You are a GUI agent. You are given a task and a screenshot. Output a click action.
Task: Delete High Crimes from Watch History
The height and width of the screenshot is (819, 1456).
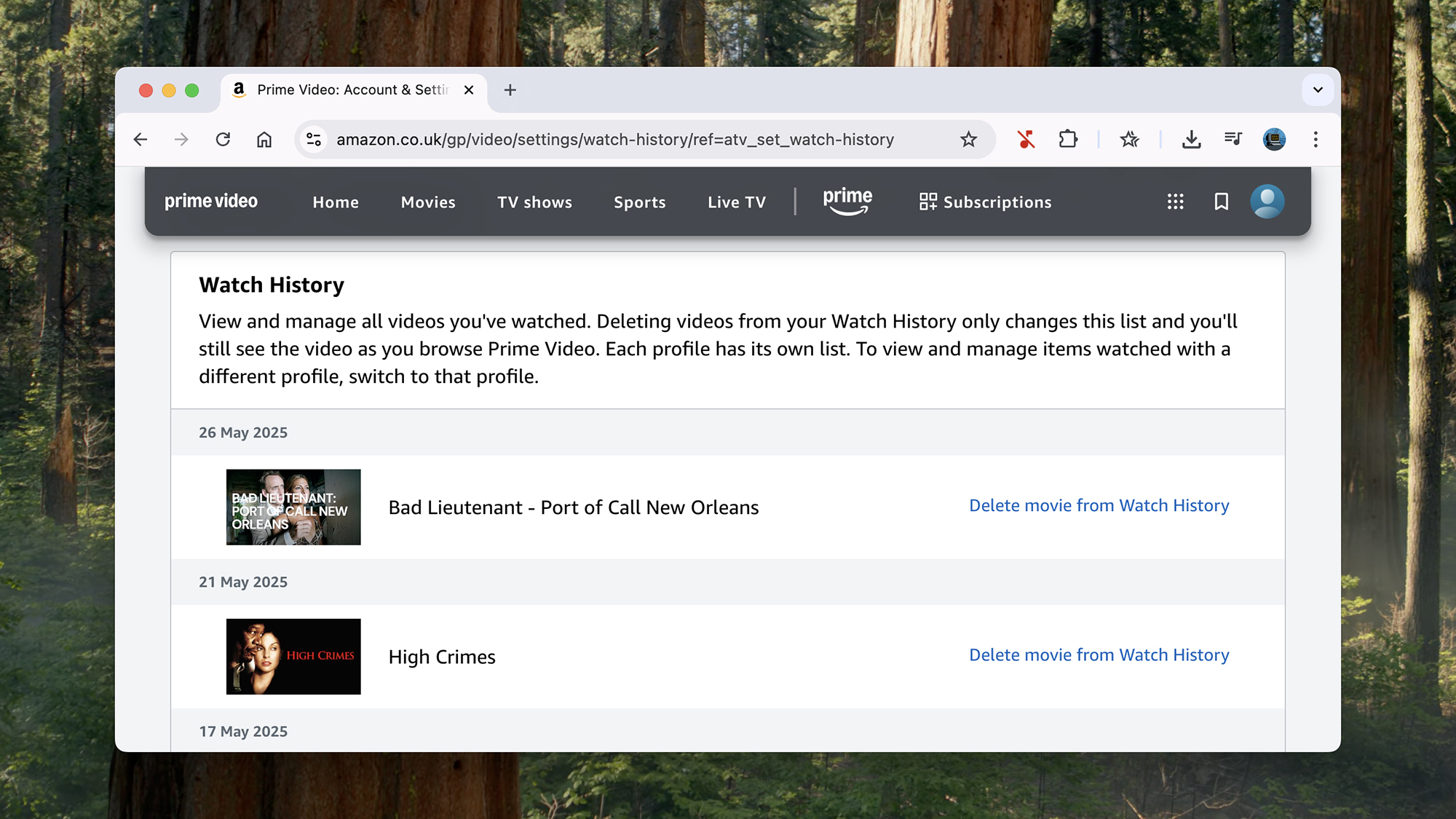(1099, 655)
